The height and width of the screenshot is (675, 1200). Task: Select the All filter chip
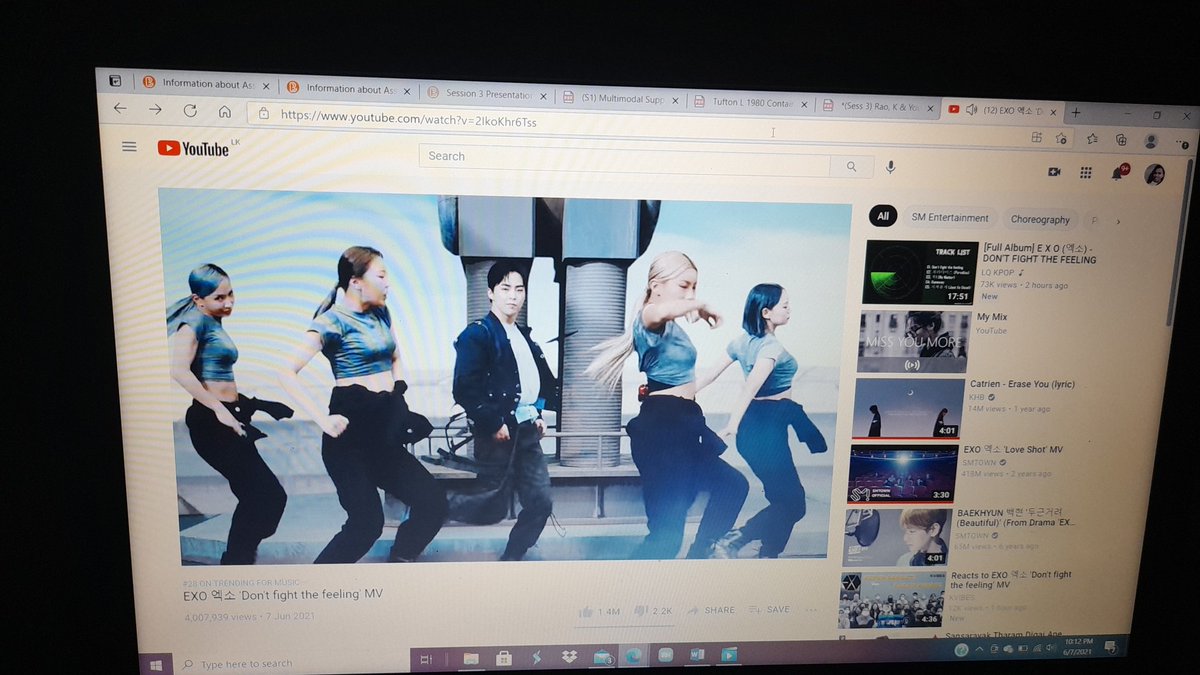click(883, 216)
